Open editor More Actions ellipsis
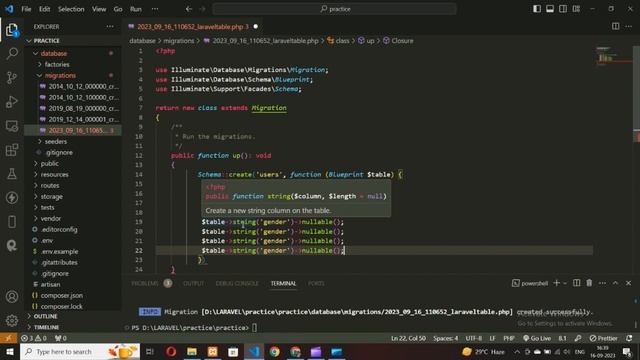The height and width of the screenshot is (360, 640). coord(628,26)
